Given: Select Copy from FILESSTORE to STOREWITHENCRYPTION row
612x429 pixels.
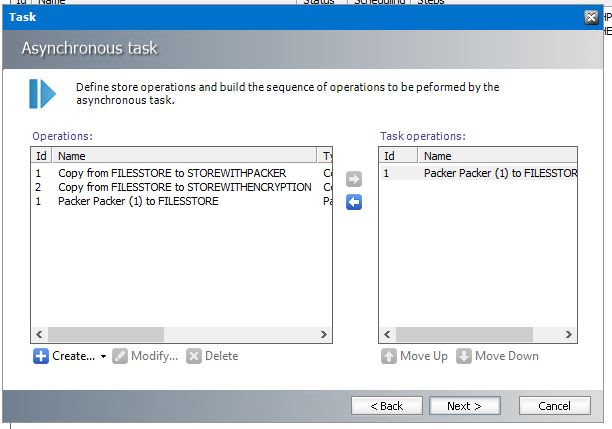Looking at the screenshot, I should point(181,187).
